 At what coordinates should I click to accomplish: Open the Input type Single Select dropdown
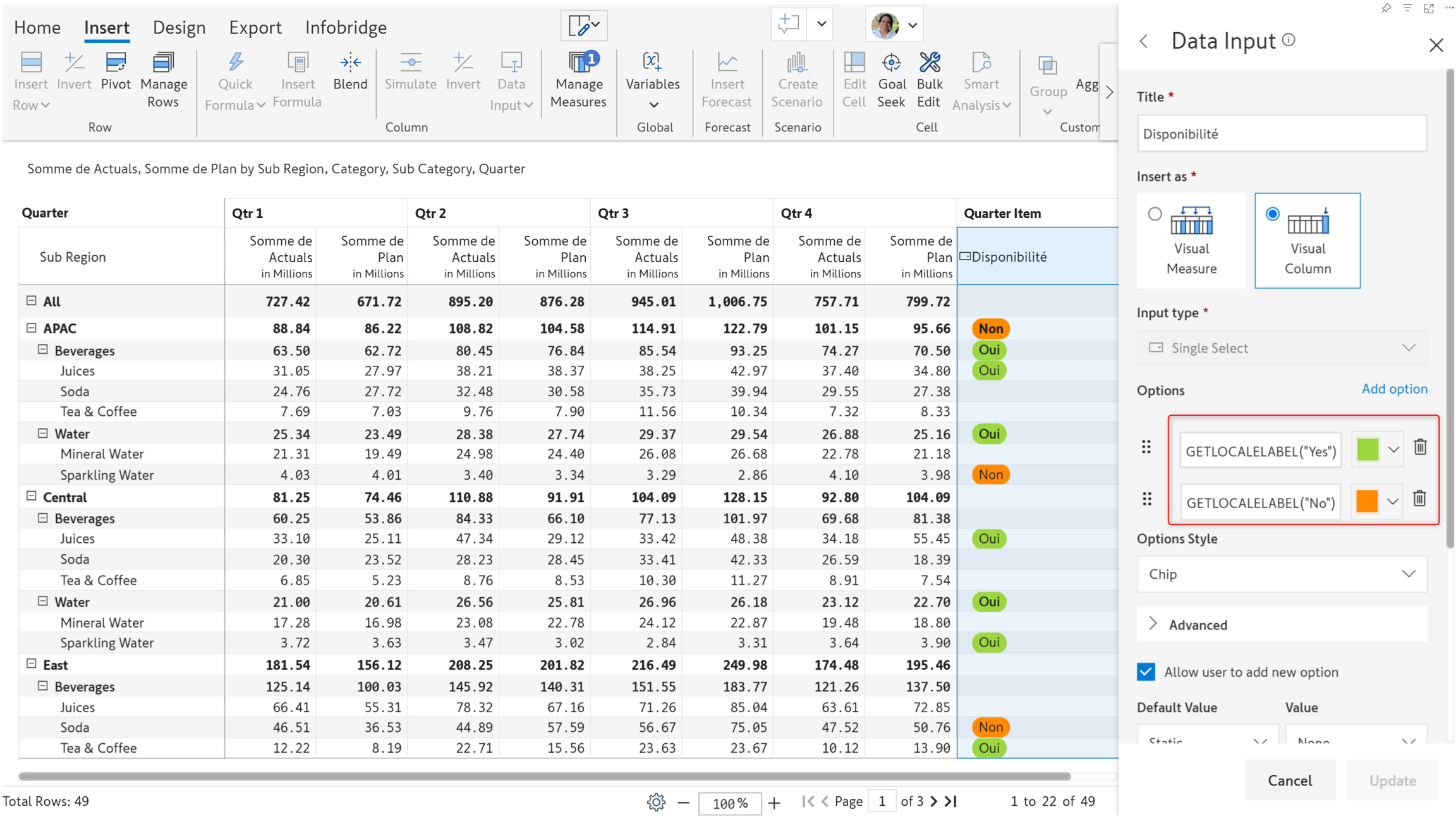(1282, 348)
